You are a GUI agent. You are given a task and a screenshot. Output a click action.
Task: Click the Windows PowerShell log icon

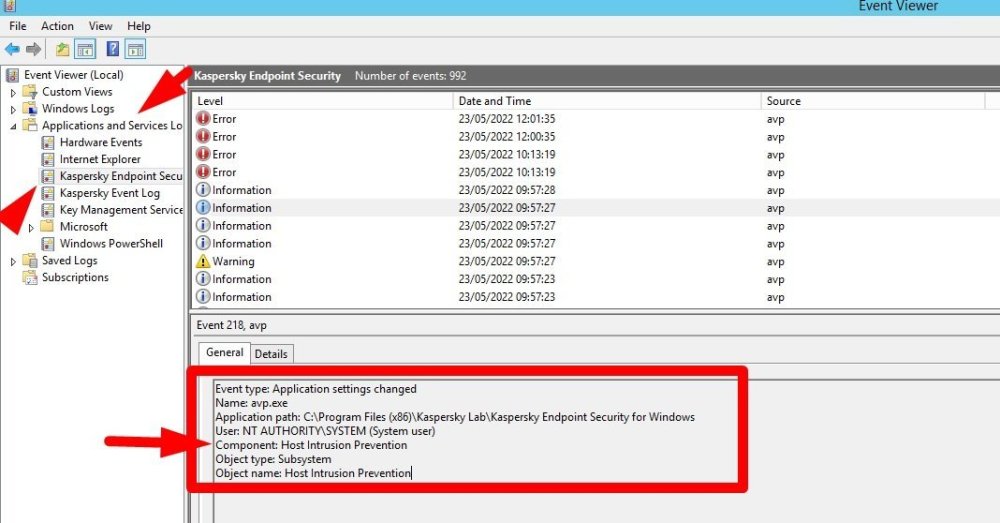coord(48,244)
